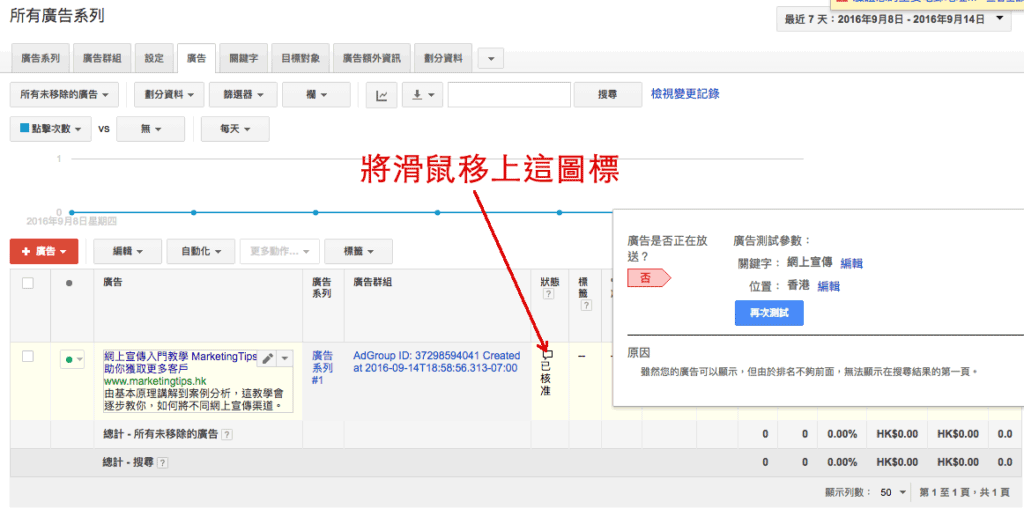
Task: Open the 每天 interval dropdown
Action: 235,129
